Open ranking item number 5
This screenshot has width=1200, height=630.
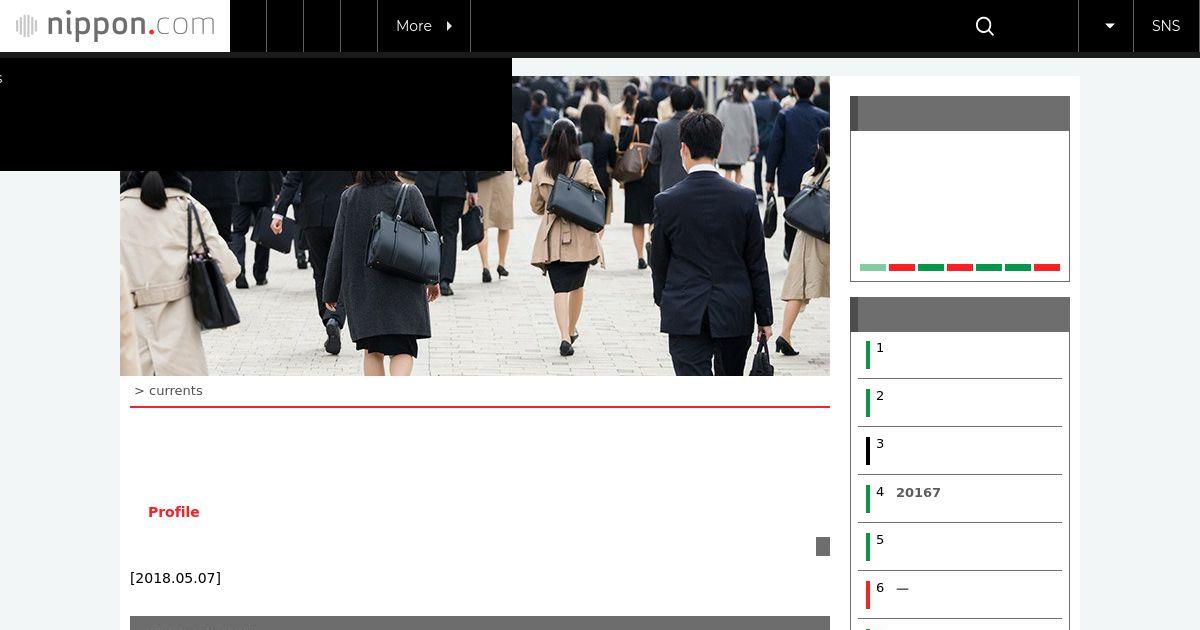pyautogui.click(x=960, y=547)
